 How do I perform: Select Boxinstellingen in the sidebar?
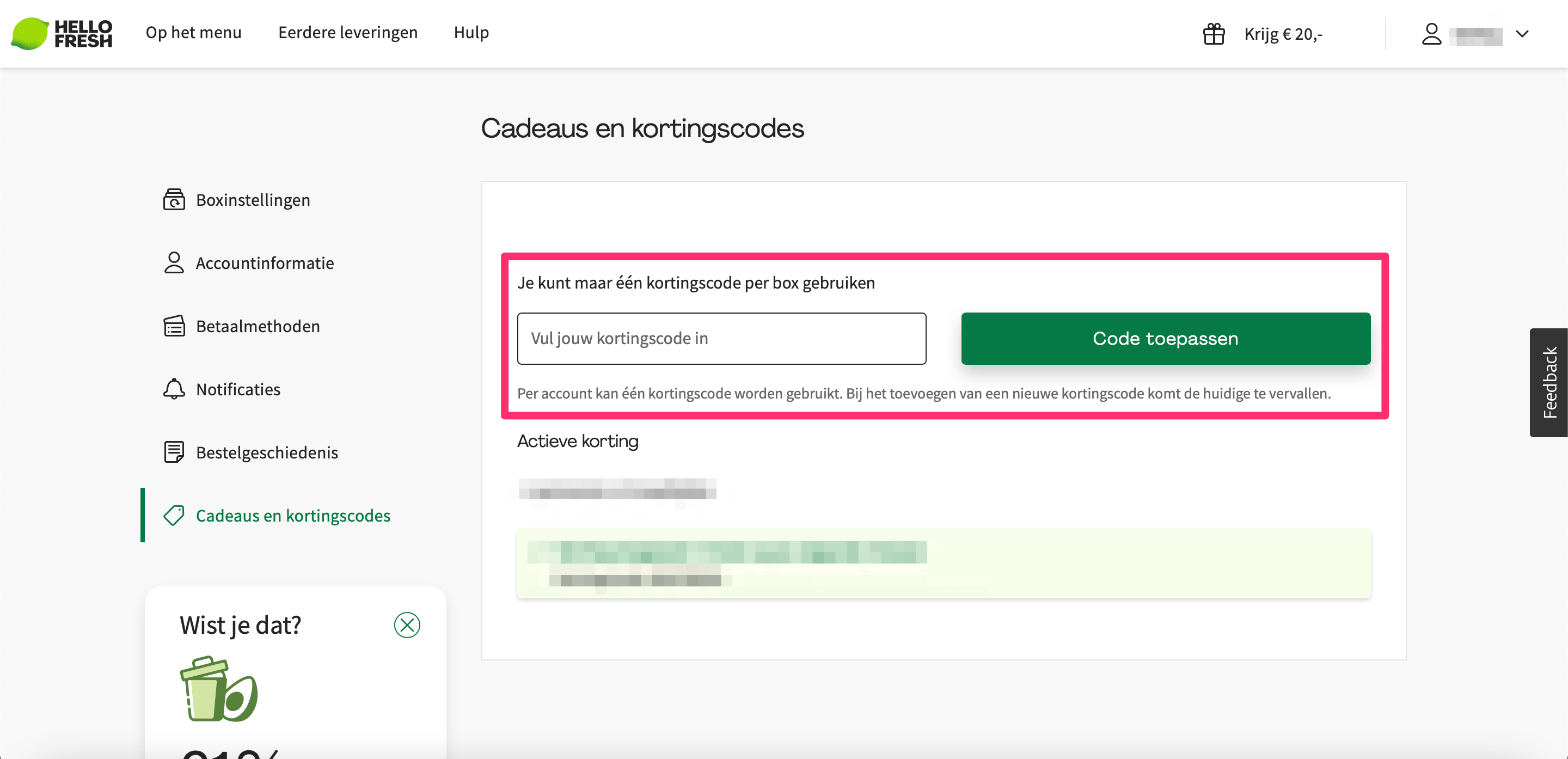point(253,200)
